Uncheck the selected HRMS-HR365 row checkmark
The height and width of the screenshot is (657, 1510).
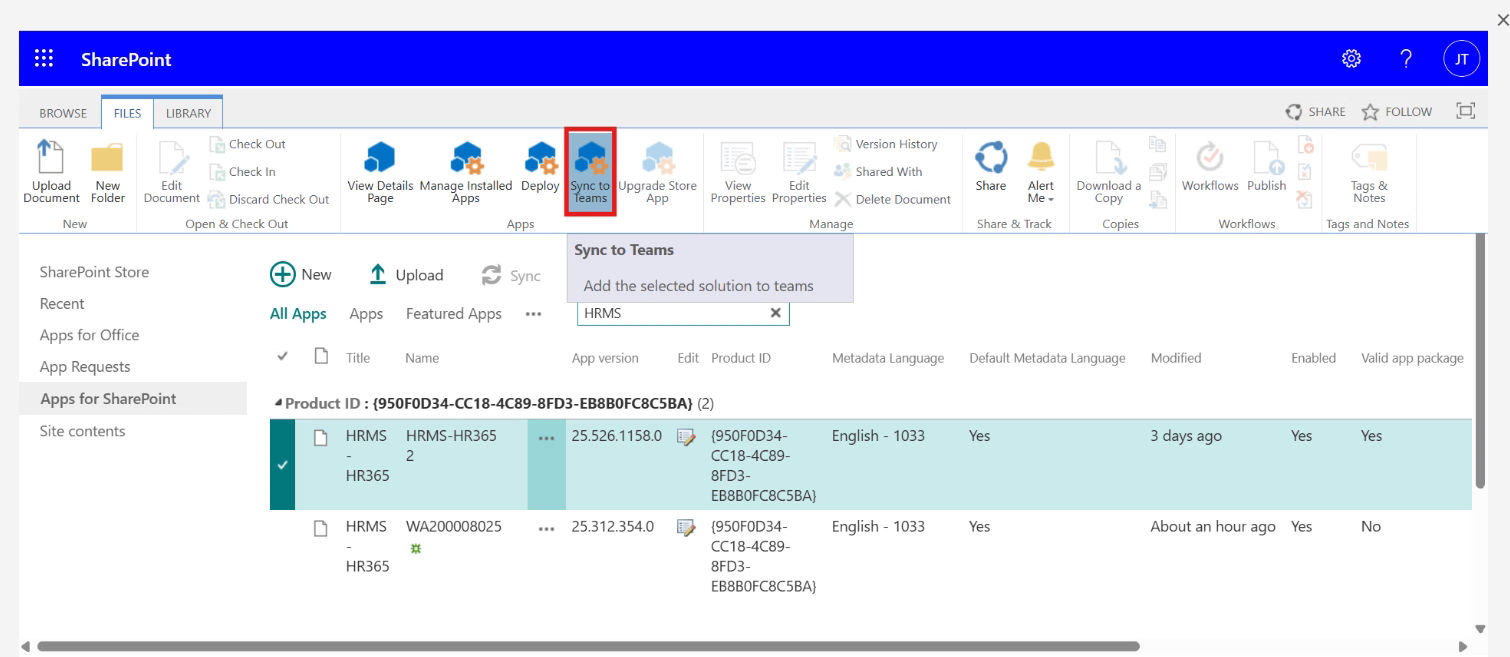(283, 465)
